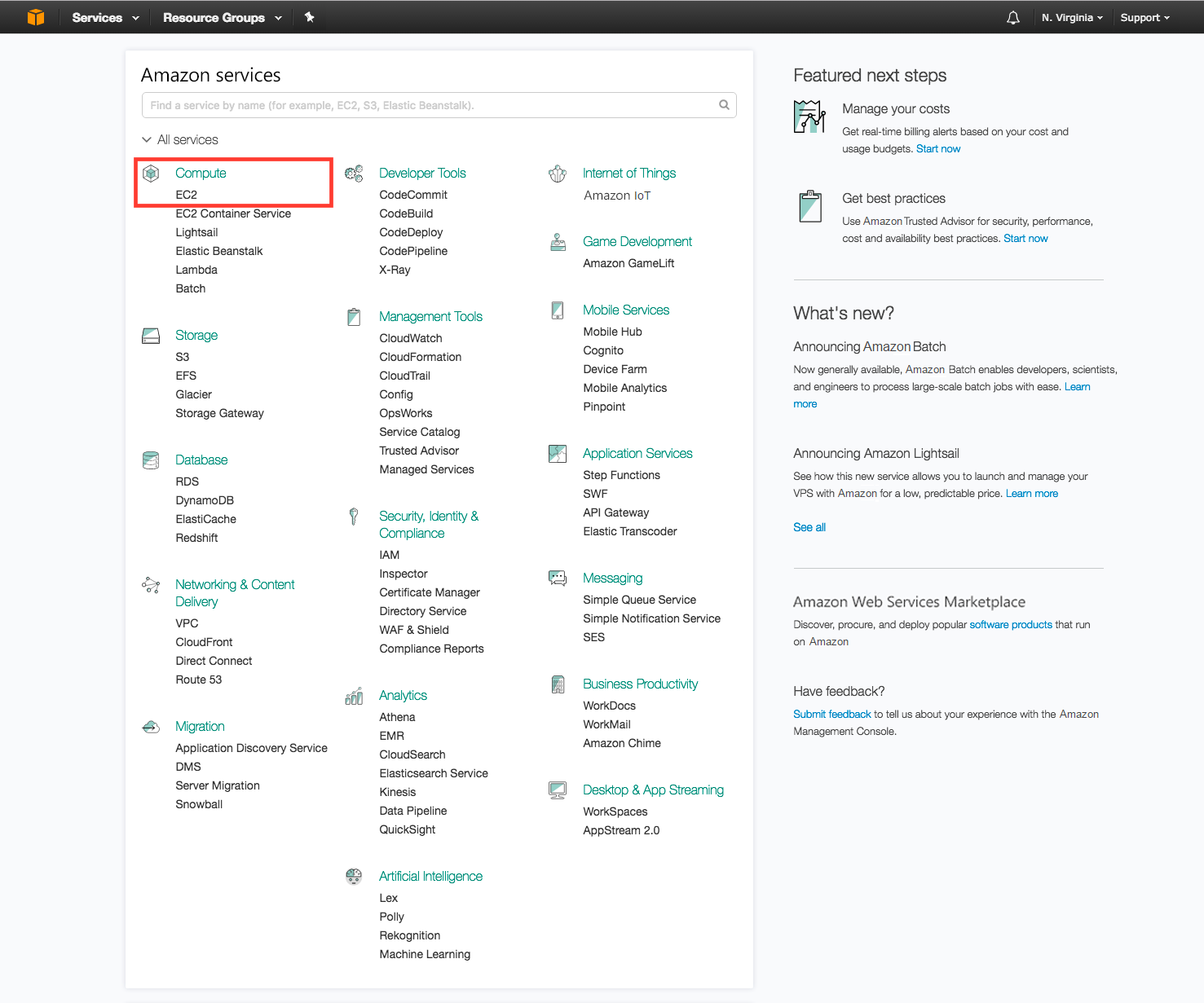This screenshot has height=1003, width=1204.
Task: Click the Developer Tools wrench icon
Action: point(354,173)
